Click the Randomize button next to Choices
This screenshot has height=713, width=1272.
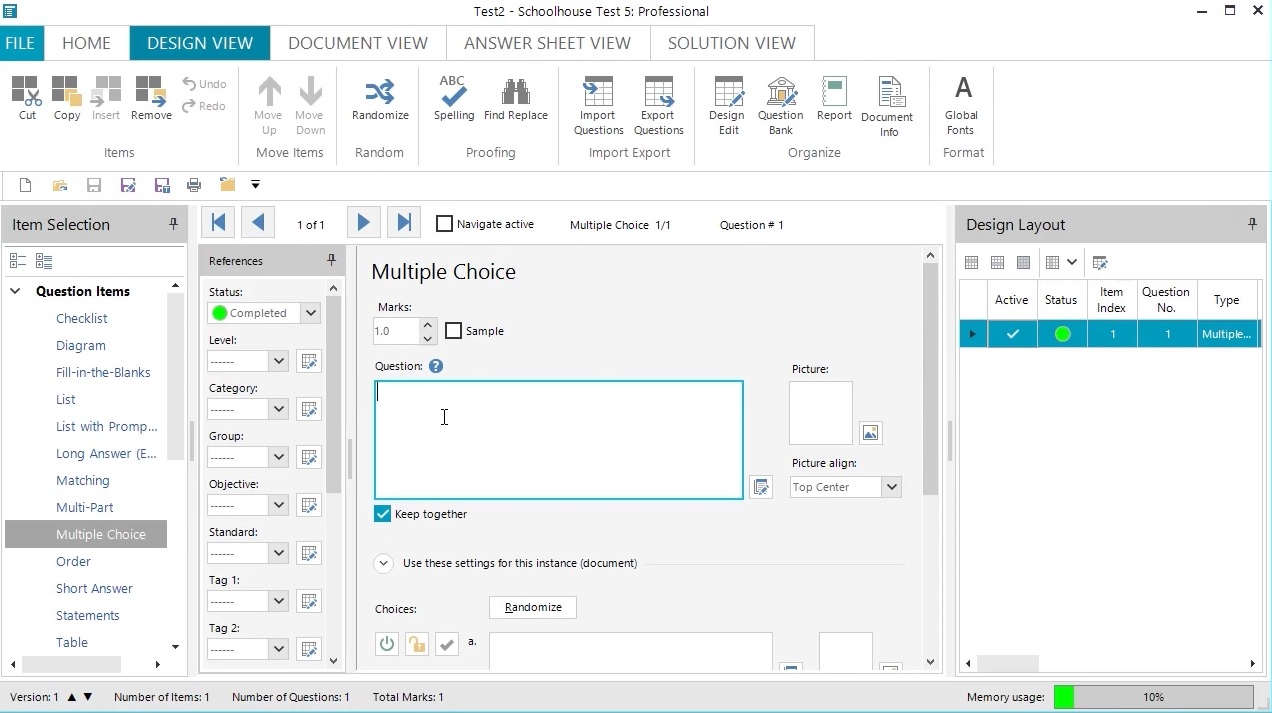tap(532, 607)
